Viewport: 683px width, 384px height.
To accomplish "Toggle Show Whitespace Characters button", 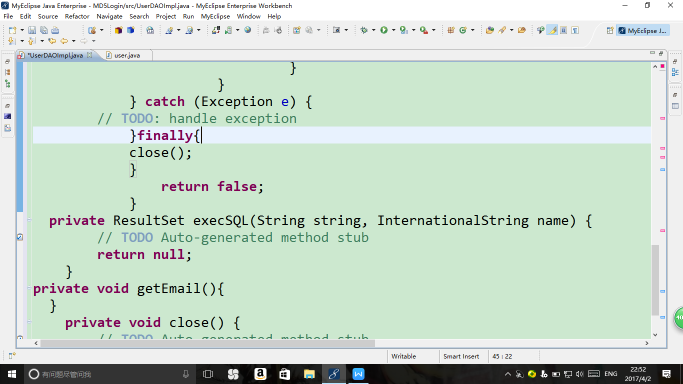I will pyautogui.click(x=575, y=30).
